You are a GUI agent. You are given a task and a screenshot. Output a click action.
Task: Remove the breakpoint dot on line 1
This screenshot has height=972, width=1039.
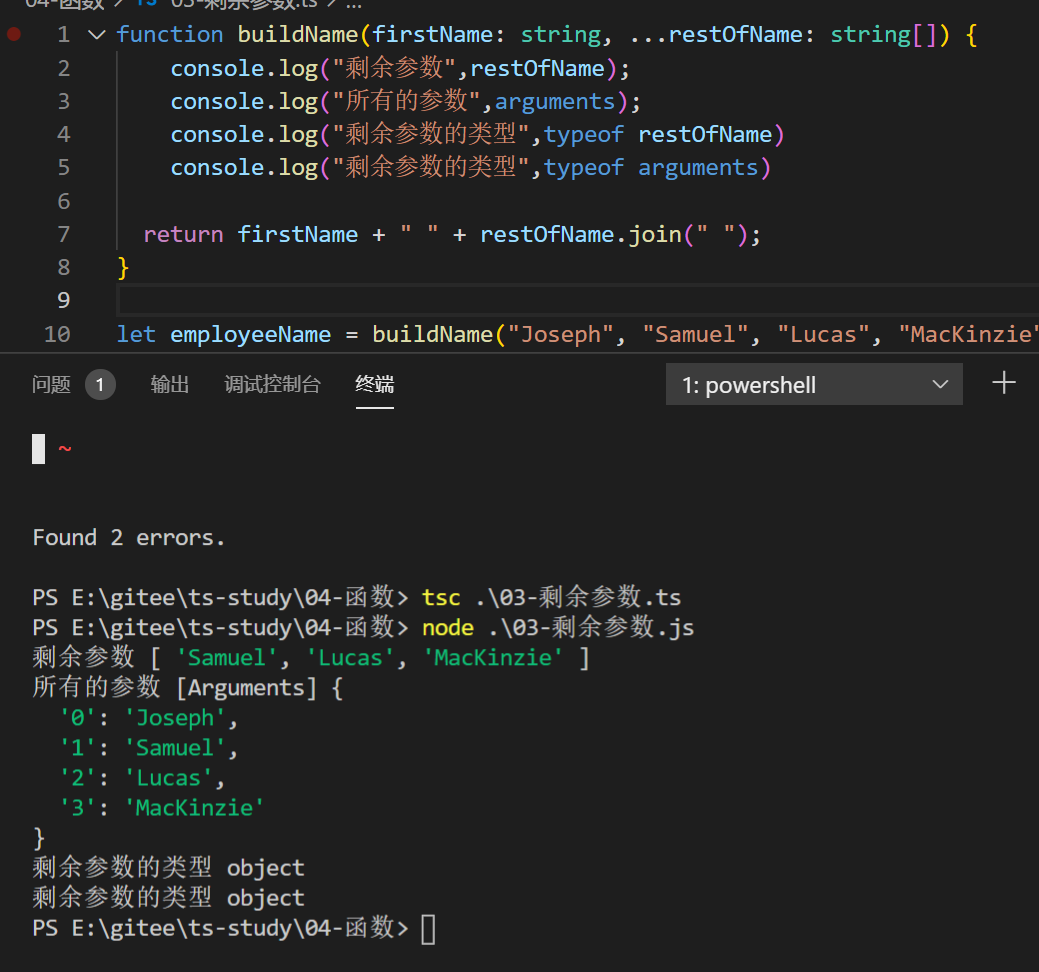(x=14, y=34)
